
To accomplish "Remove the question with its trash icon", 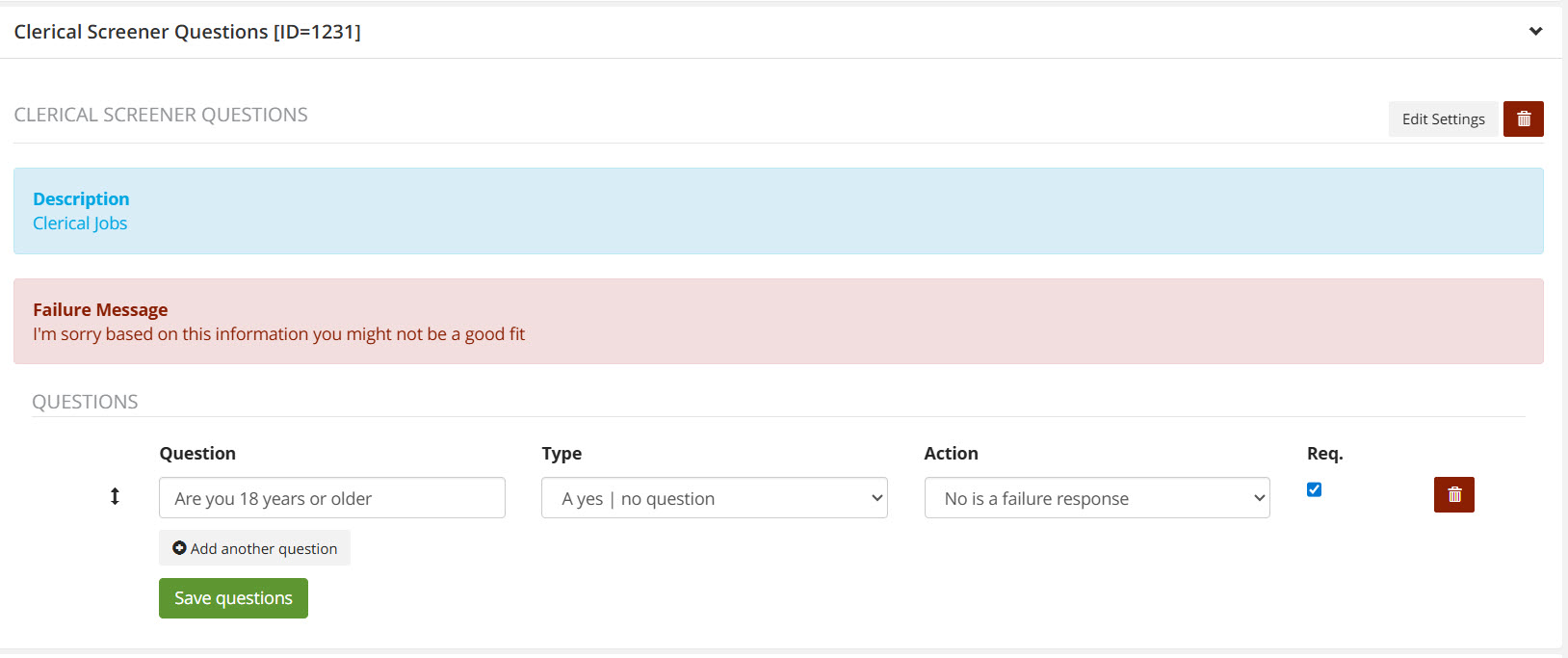I will [1453, 495].
